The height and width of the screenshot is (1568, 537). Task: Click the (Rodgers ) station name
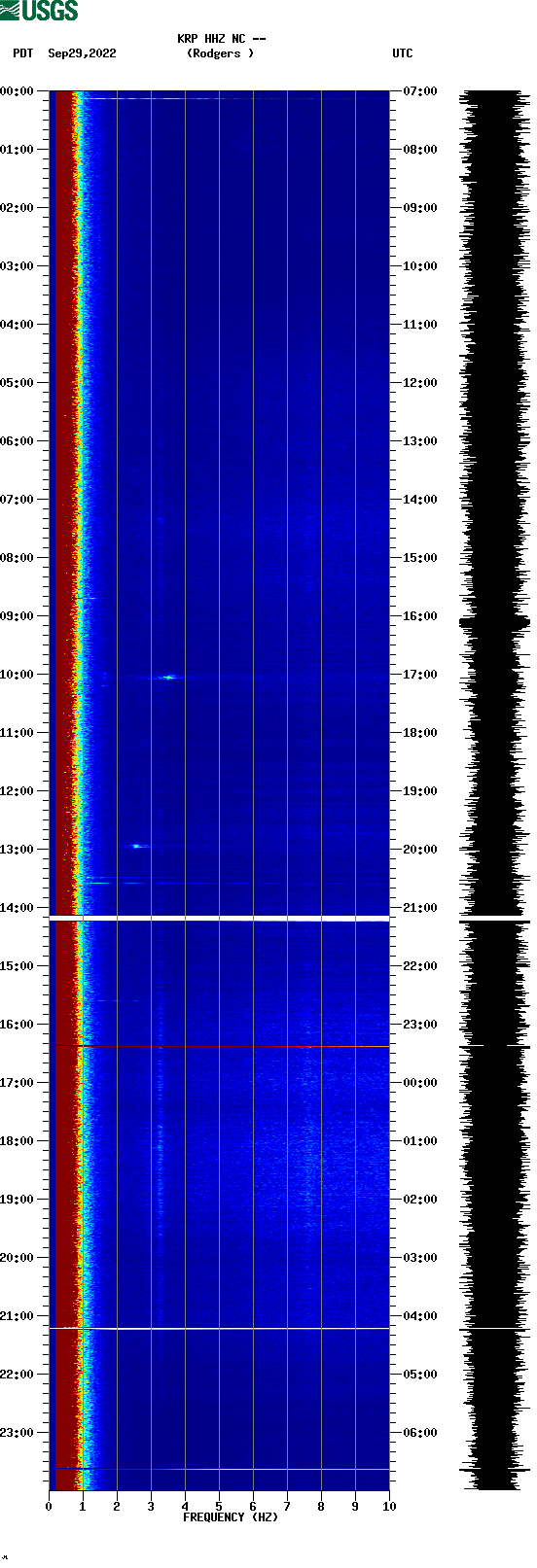click(220, 53)
